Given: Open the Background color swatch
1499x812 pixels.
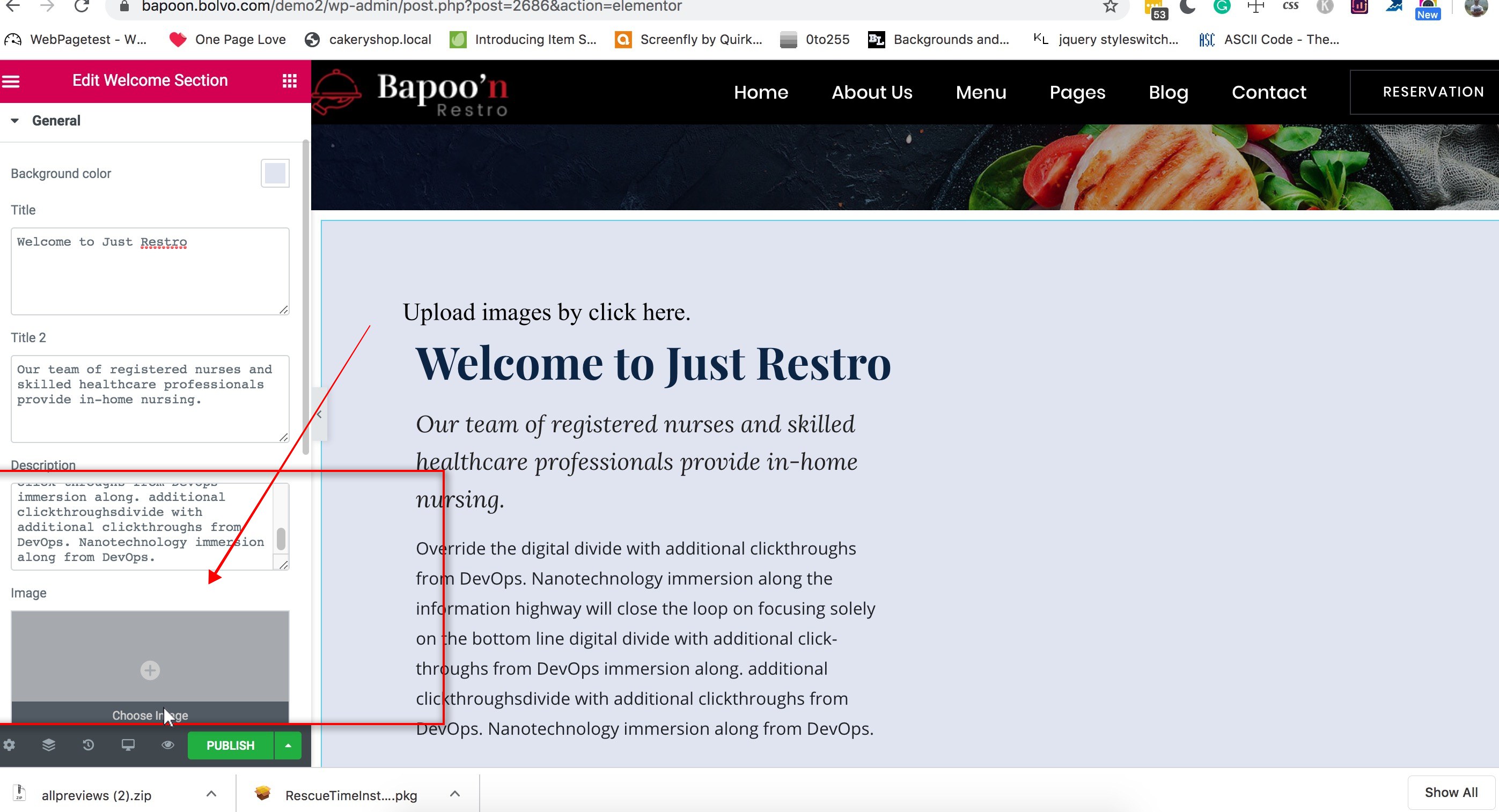Looking at the screenshot, I should [275, 173].
